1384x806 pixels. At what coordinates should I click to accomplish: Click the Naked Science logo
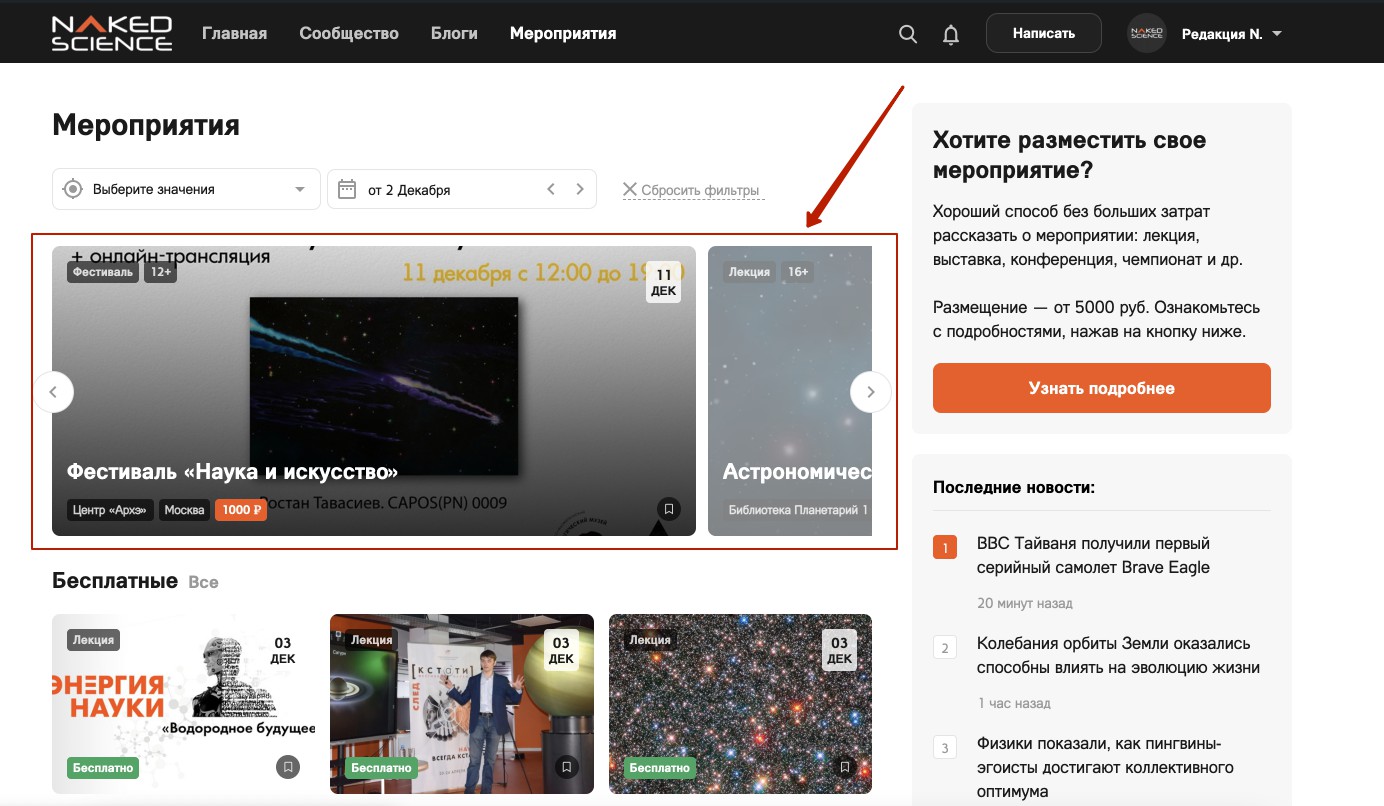[112, 33]
